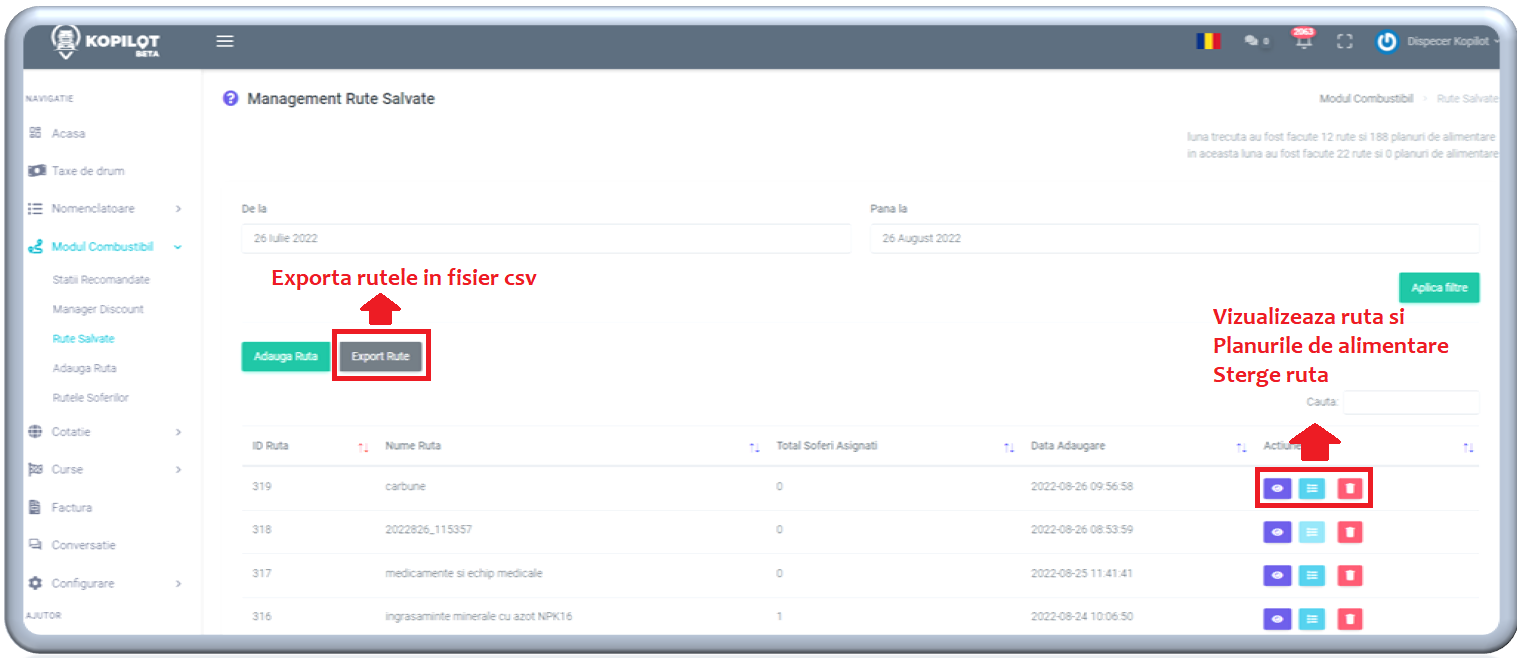Click the Cauta search input field
Screen dimensions: 1517x658
click(x=1410, y=402)
